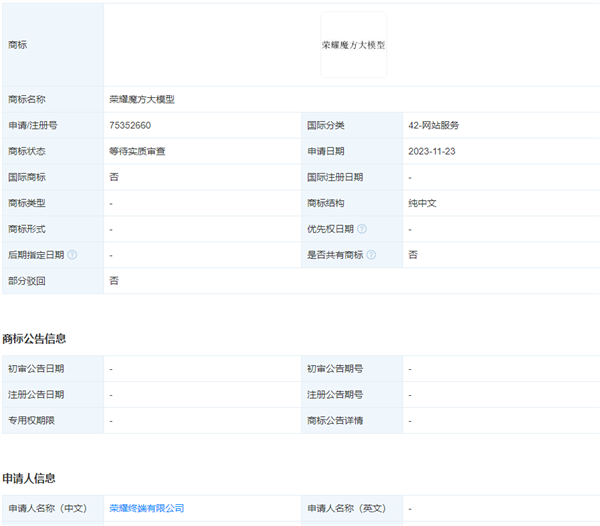Open the 荣耀魔方大模型 trademark image
The height and width of the screenshot is (526, 600).
tap(353, 45)
